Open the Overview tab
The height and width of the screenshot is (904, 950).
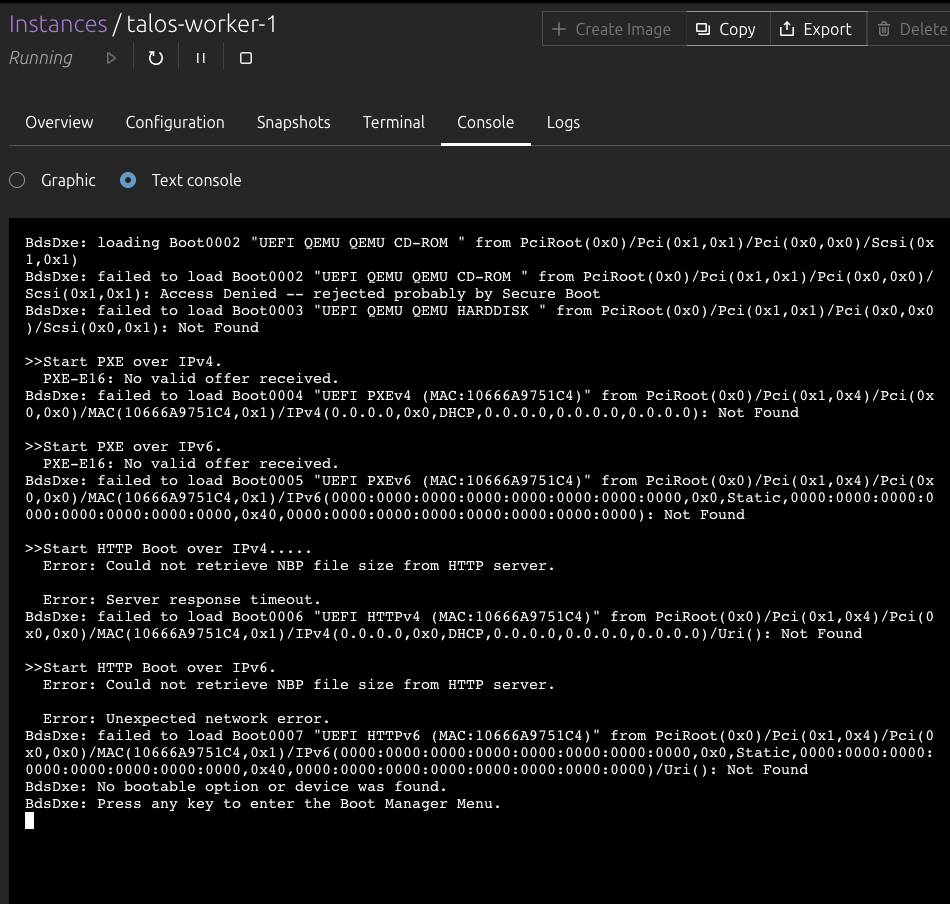coord(59,122)
